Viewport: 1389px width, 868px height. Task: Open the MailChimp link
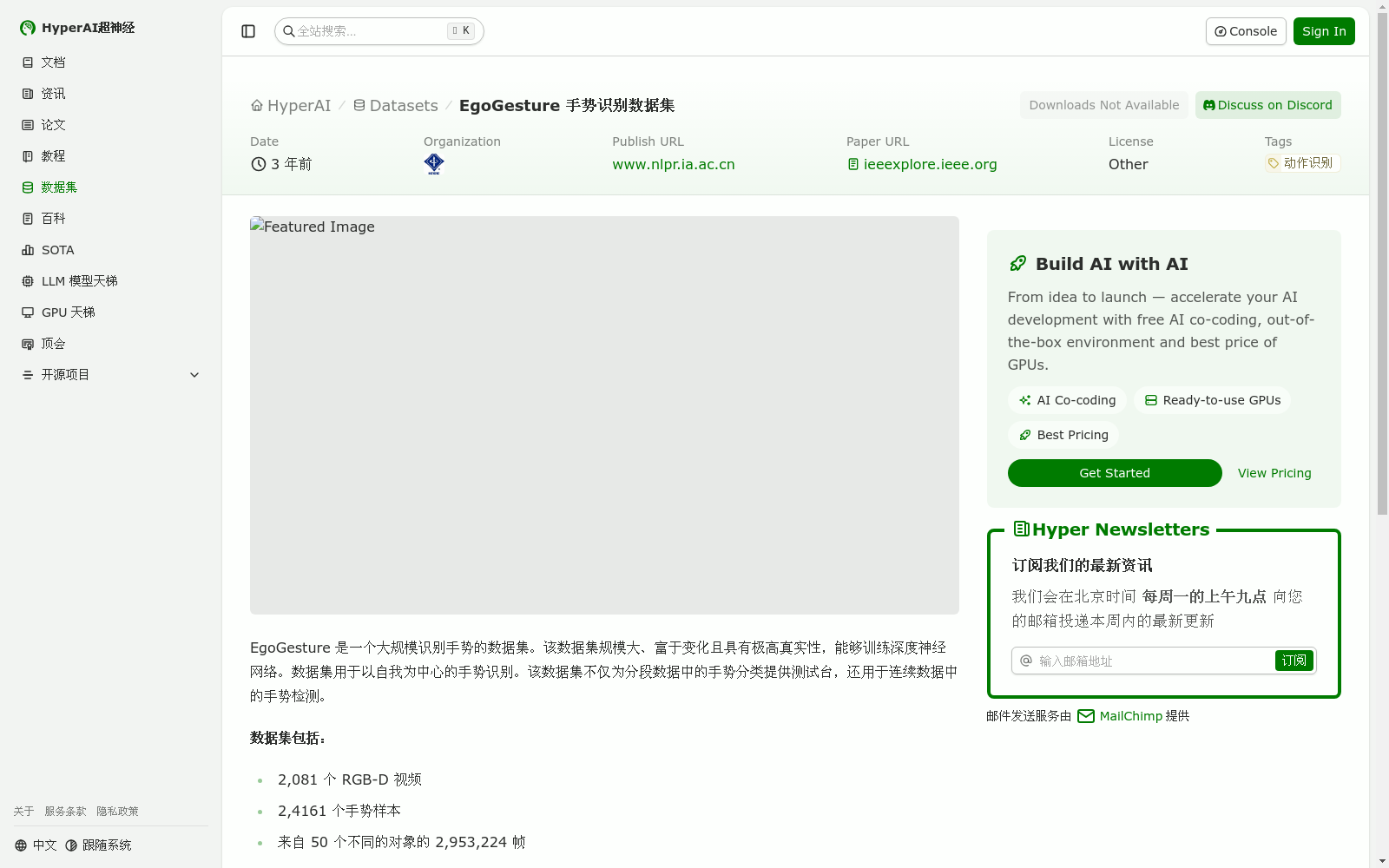(1131, 716)
